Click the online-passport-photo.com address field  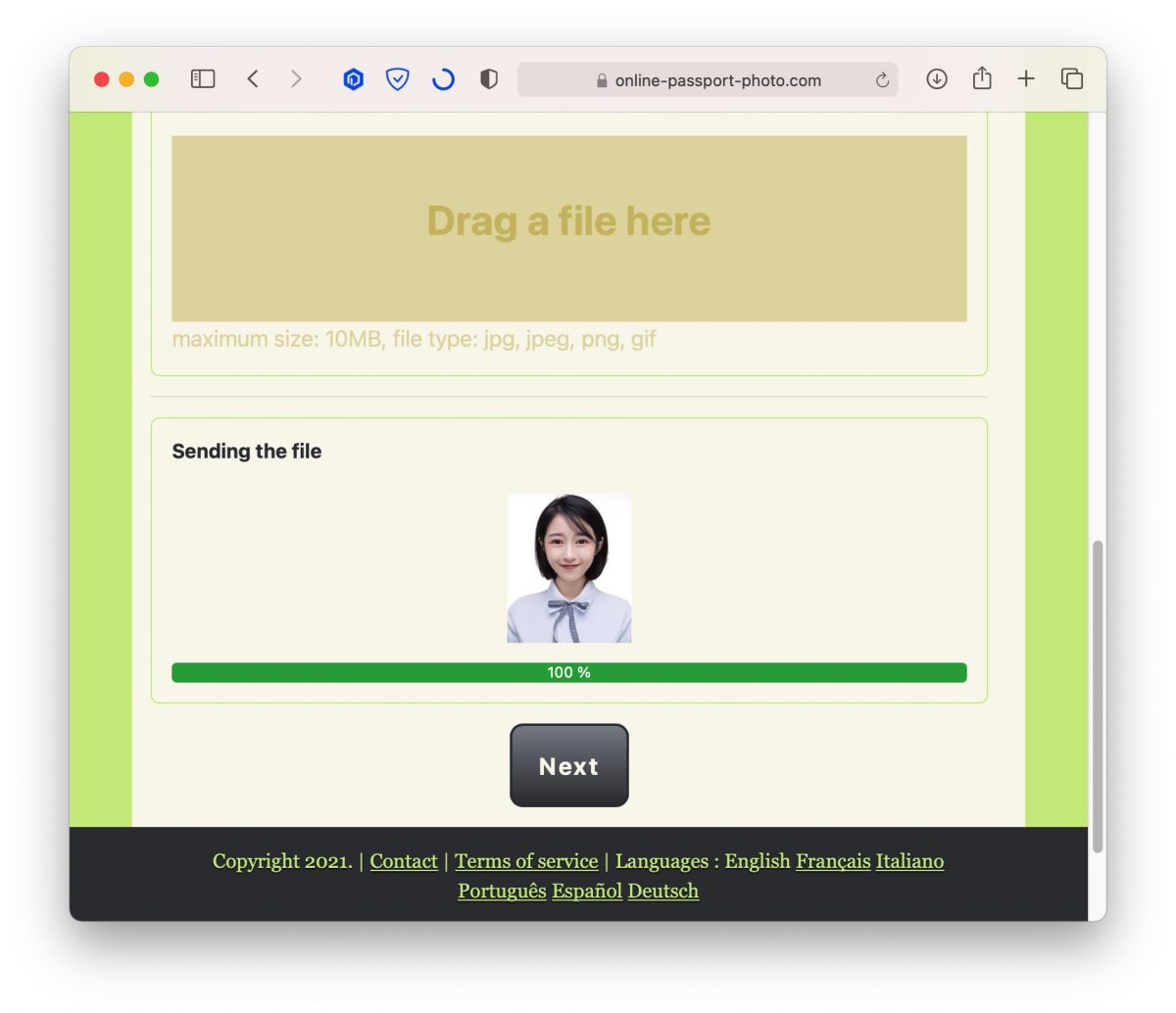[708, 80]
